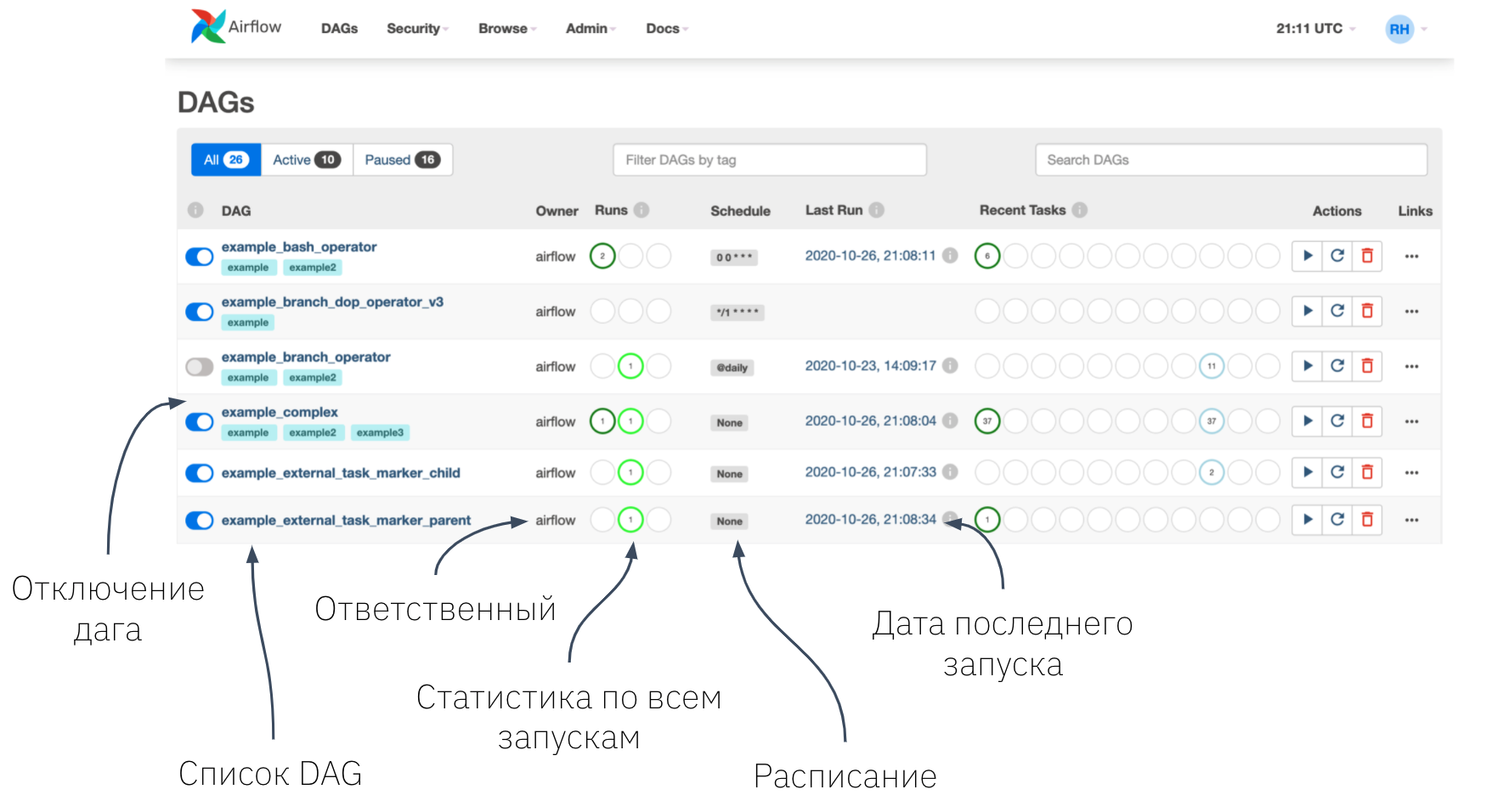
Task: Pause the example_complex DAG toggle
Action: pyautogui.click(x=200, y=422)
